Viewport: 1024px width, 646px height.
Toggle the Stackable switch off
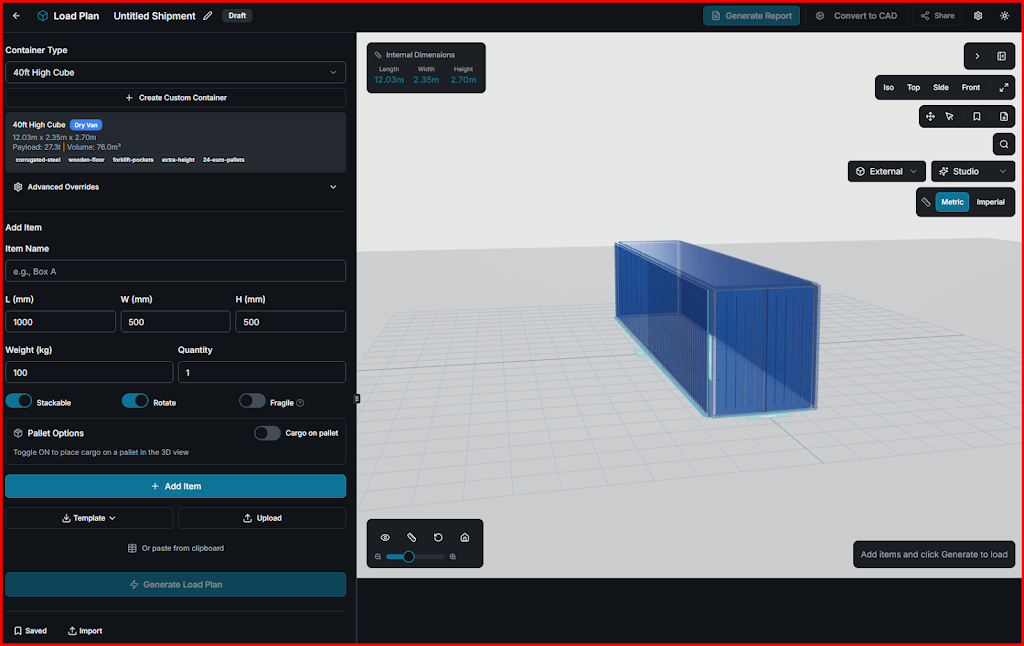tap(19, 401)
